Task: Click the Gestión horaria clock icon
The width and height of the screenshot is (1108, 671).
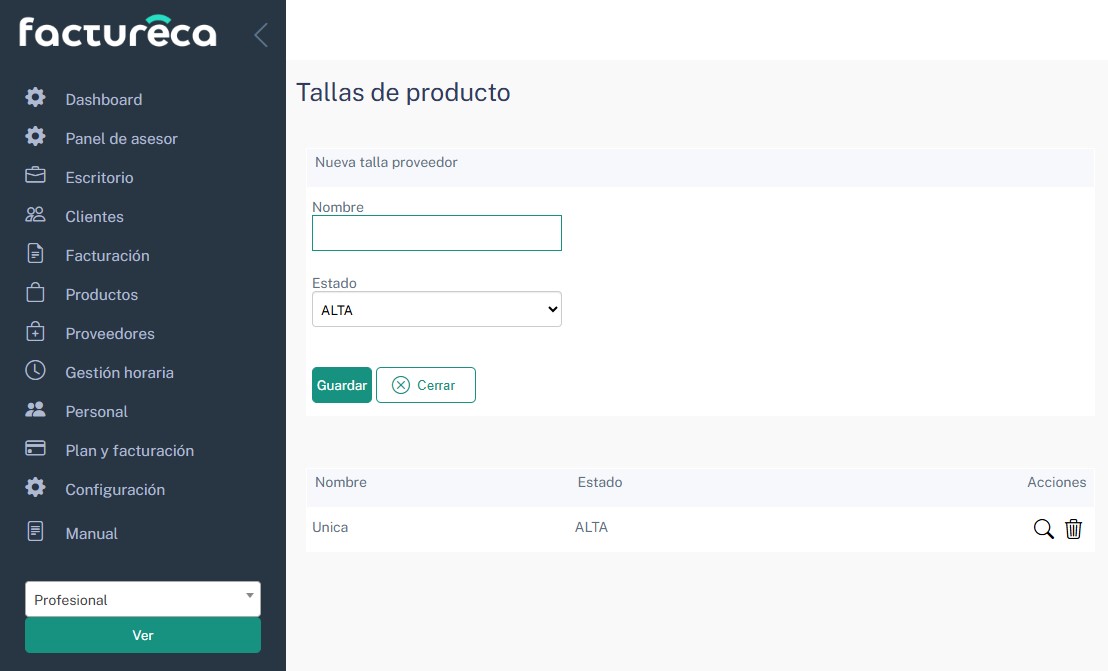Action: [x=35, y=371]
